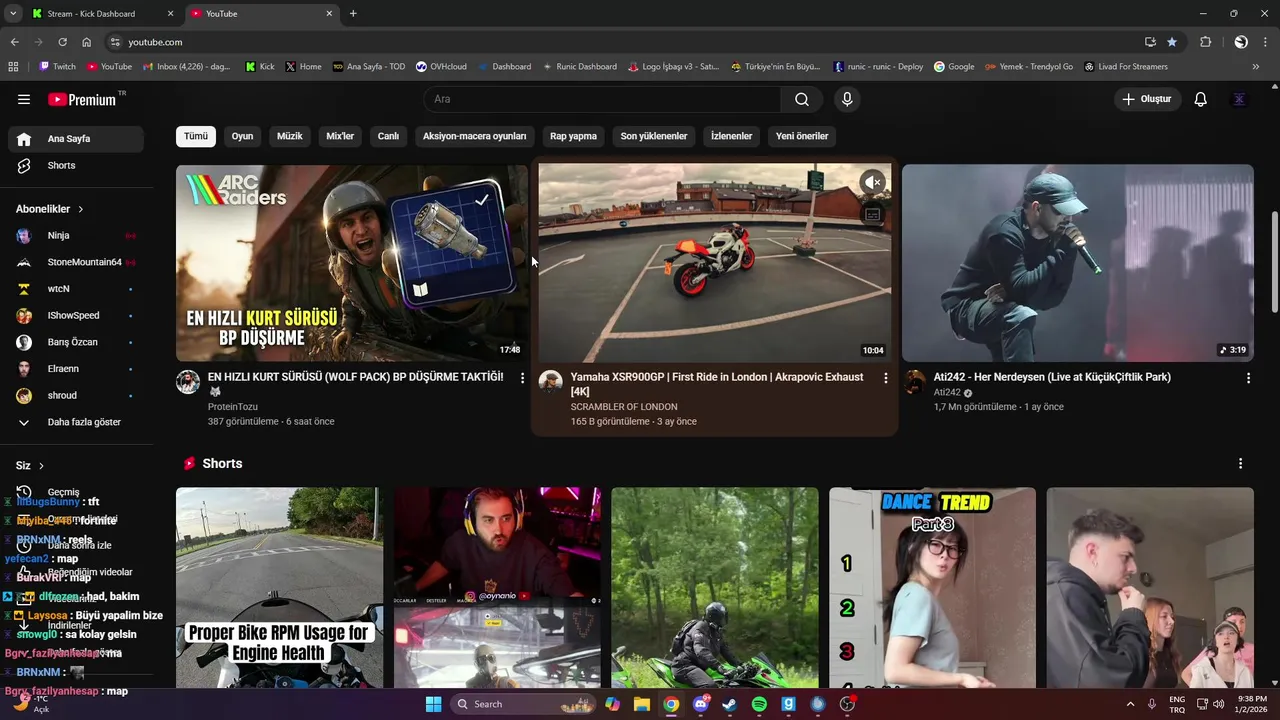Click the Oluştur create button

(1147, 99)
